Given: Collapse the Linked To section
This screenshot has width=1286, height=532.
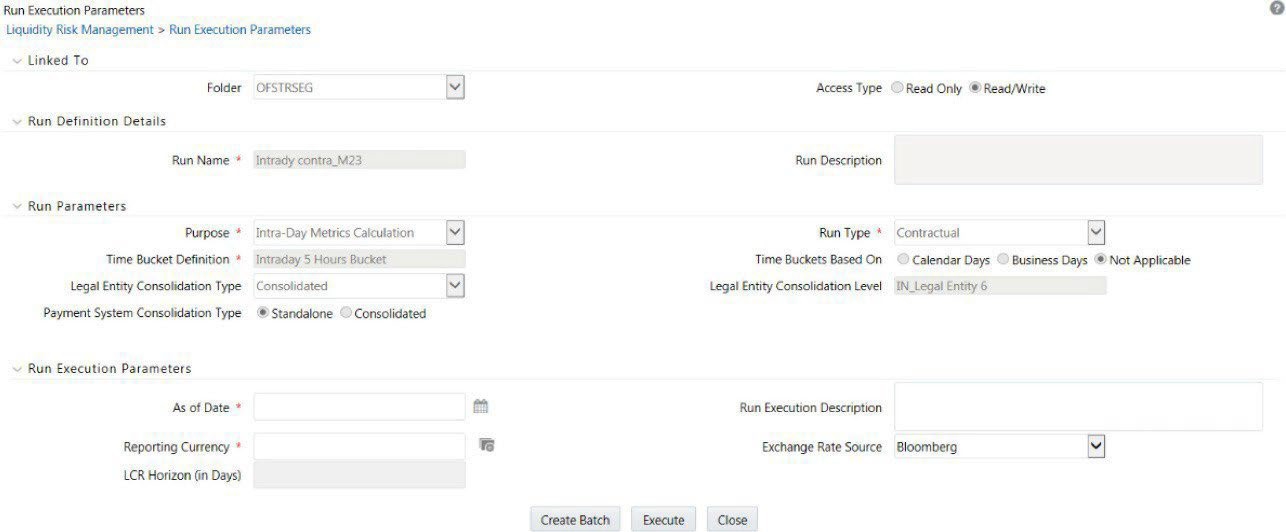Looking at the screenshot, I should click(x=16, y=61).
